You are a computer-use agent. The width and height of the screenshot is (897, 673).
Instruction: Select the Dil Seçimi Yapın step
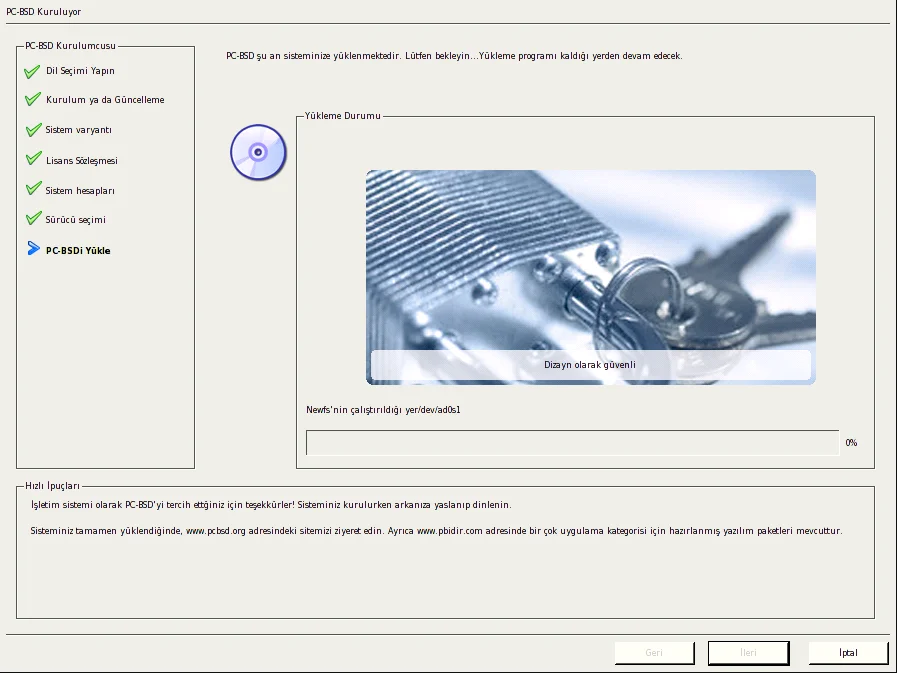point(80,71)
